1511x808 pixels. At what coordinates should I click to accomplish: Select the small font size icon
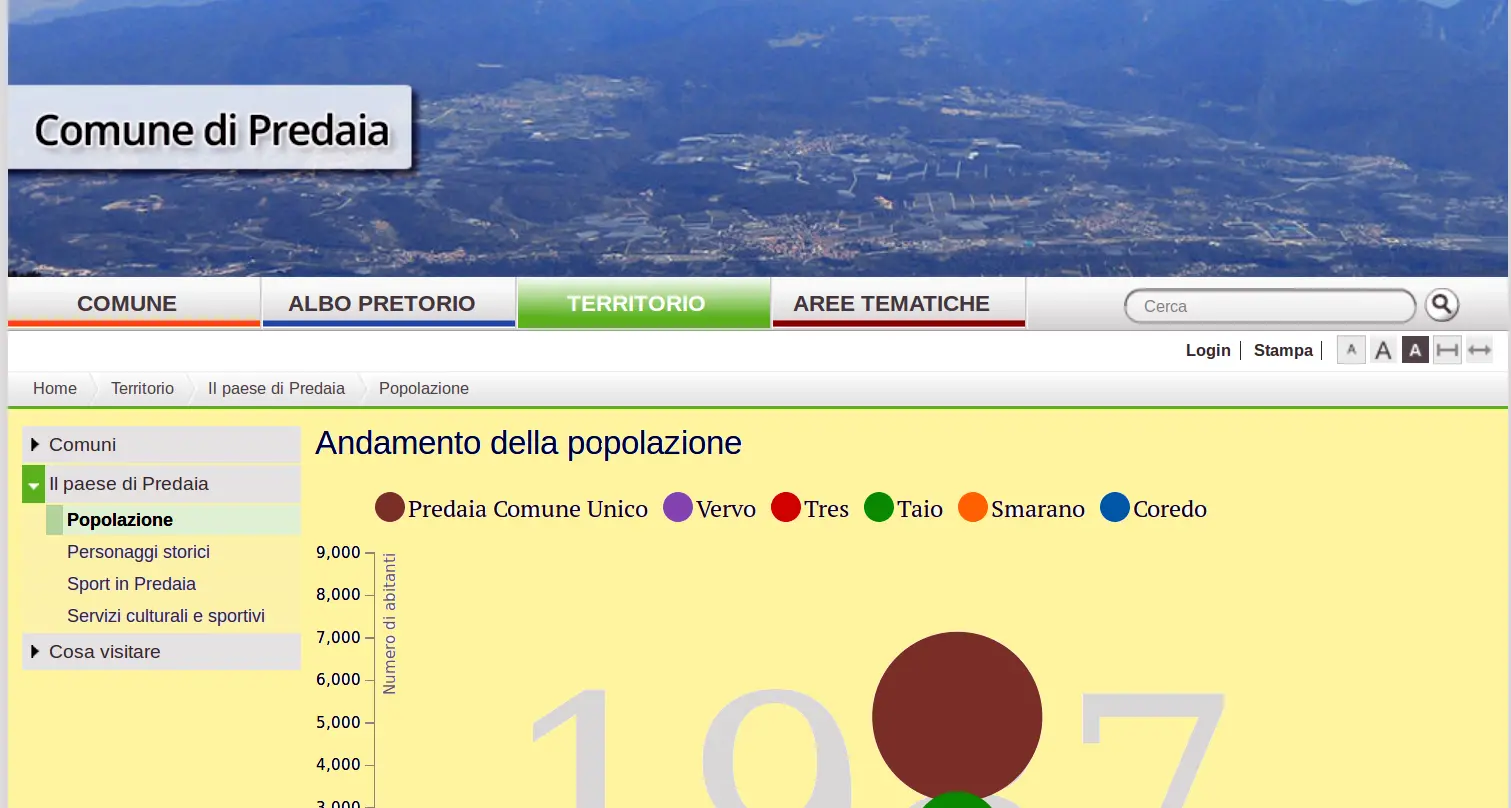click(x=1351, y=350)
